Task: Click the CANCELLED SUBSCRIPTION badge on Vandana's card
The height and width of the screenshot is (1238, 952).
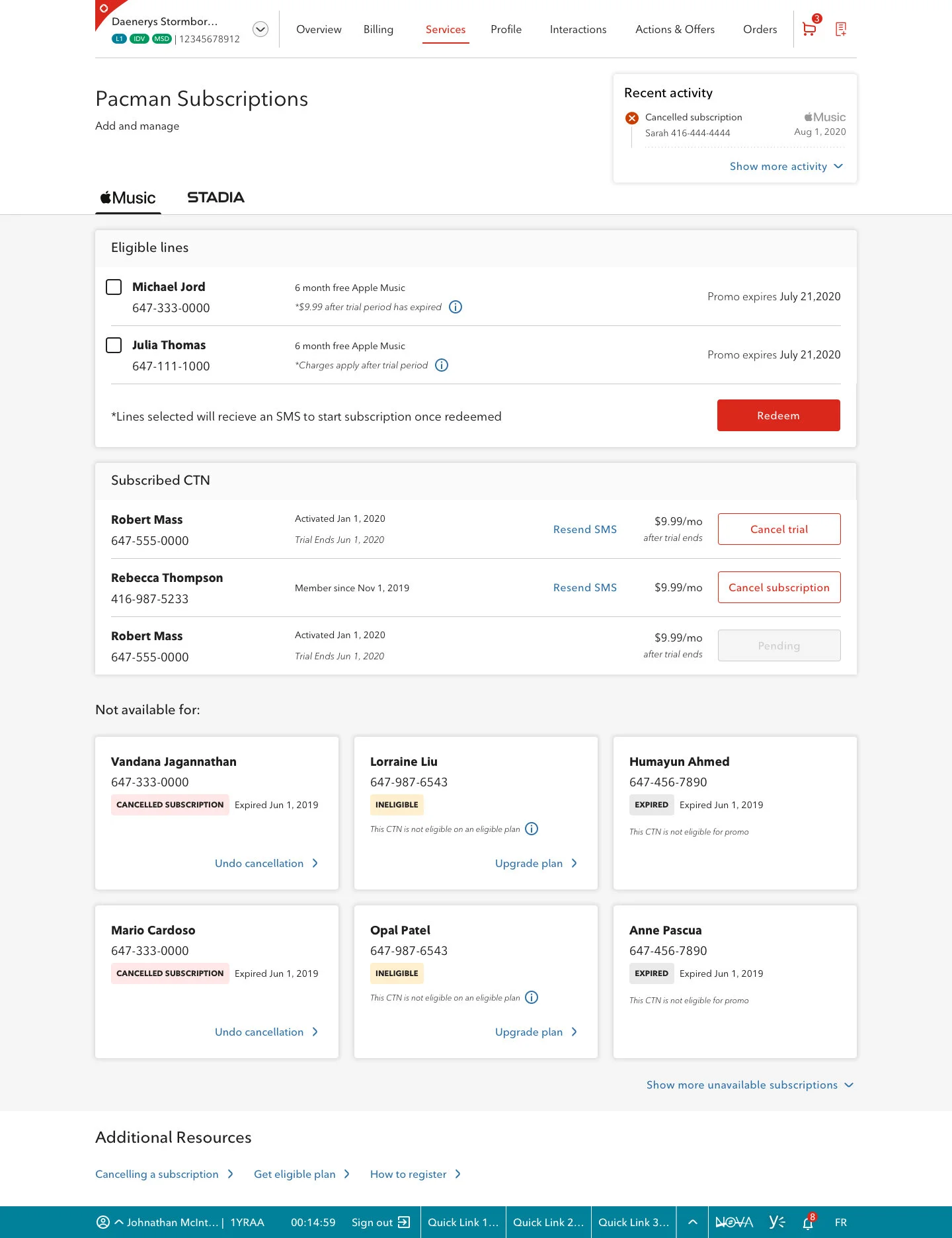Action: click(x=170, y=805)
